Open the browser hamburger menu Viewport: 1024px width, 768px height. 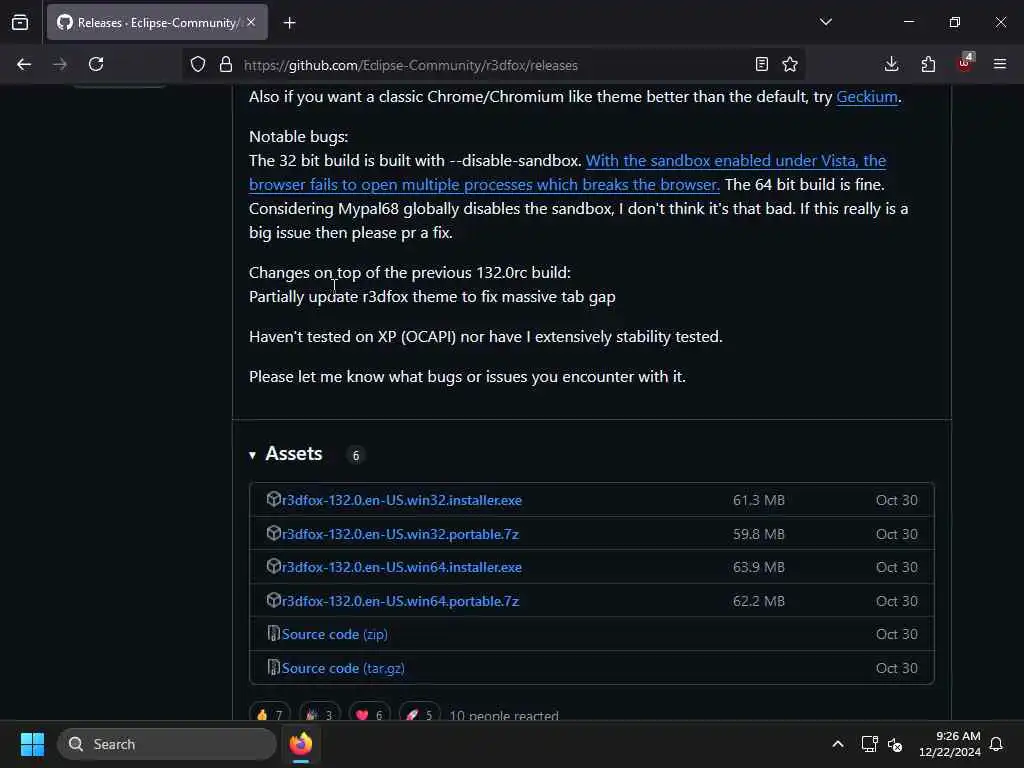coord(1000,64)
